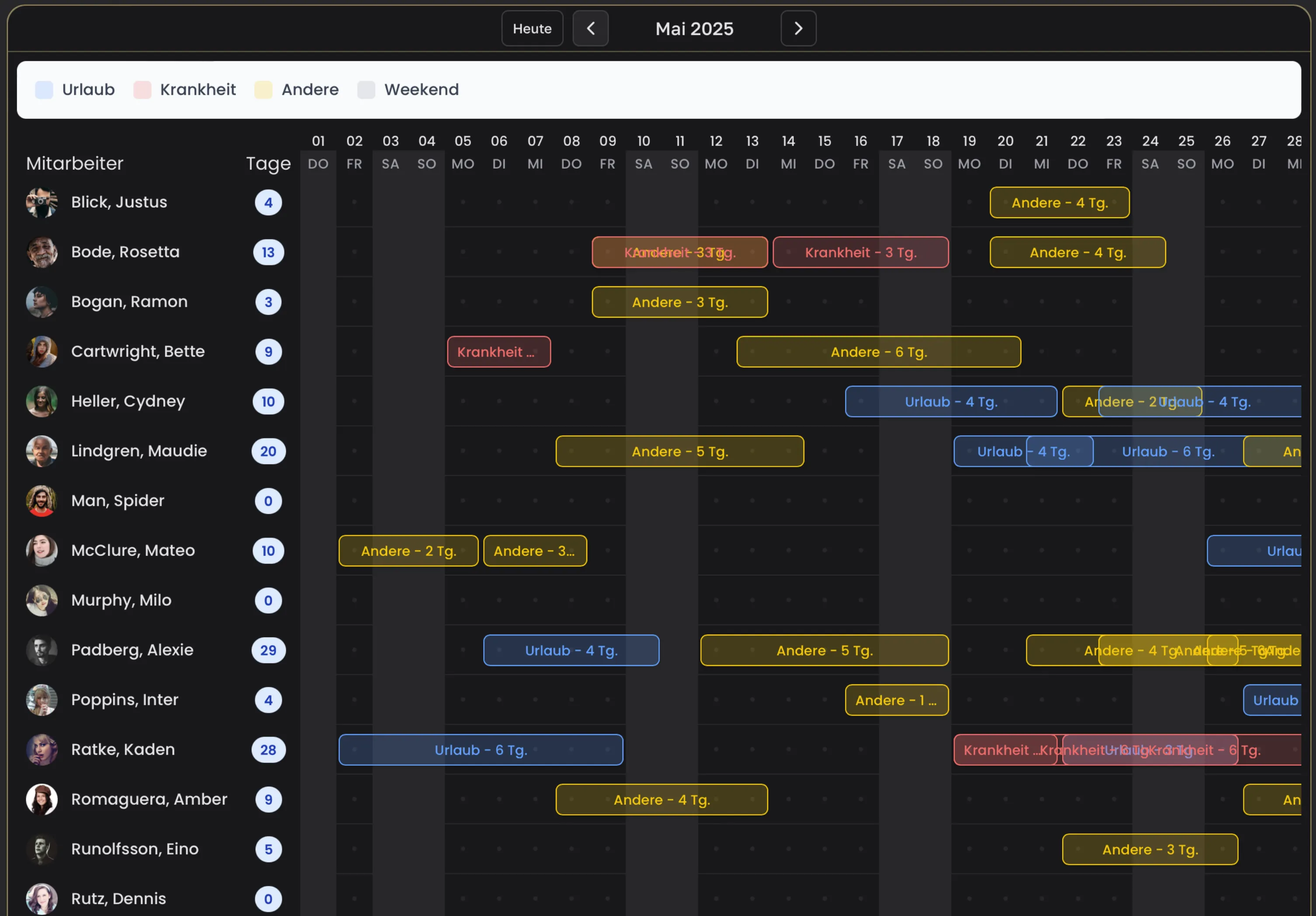Click the Andere legend color swatch
The width and height of the screenshot is (1316, 916).
pos(263,90)
